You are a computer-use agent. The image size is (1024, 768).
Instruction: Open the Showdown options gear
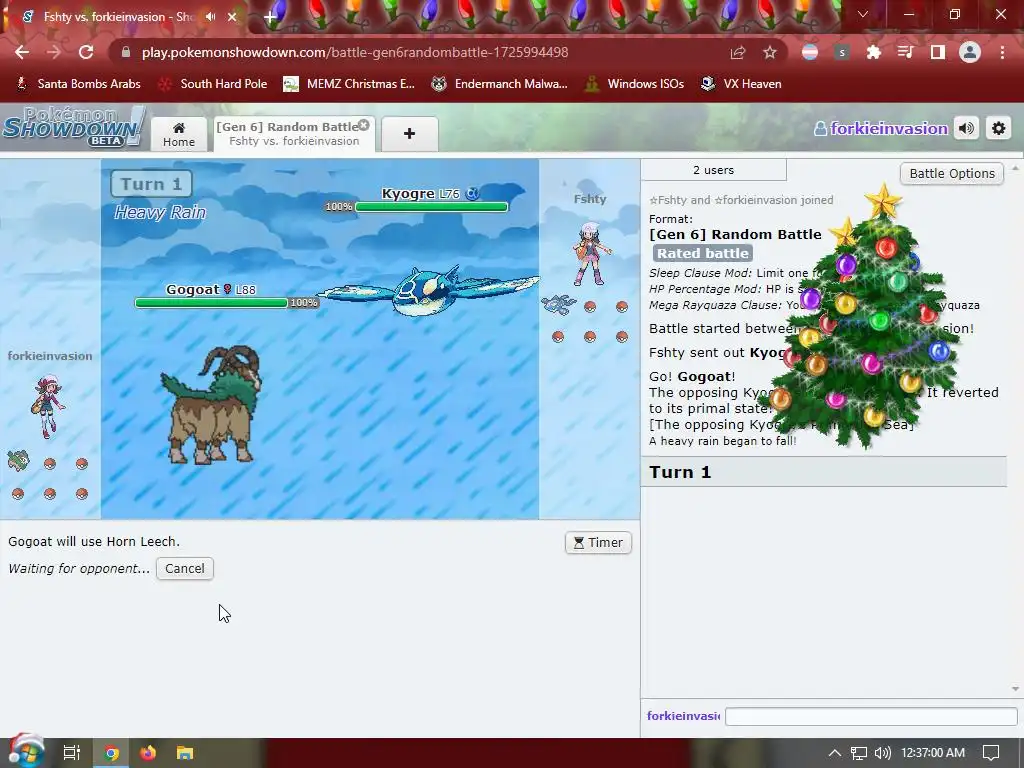(x=999, y=129)
